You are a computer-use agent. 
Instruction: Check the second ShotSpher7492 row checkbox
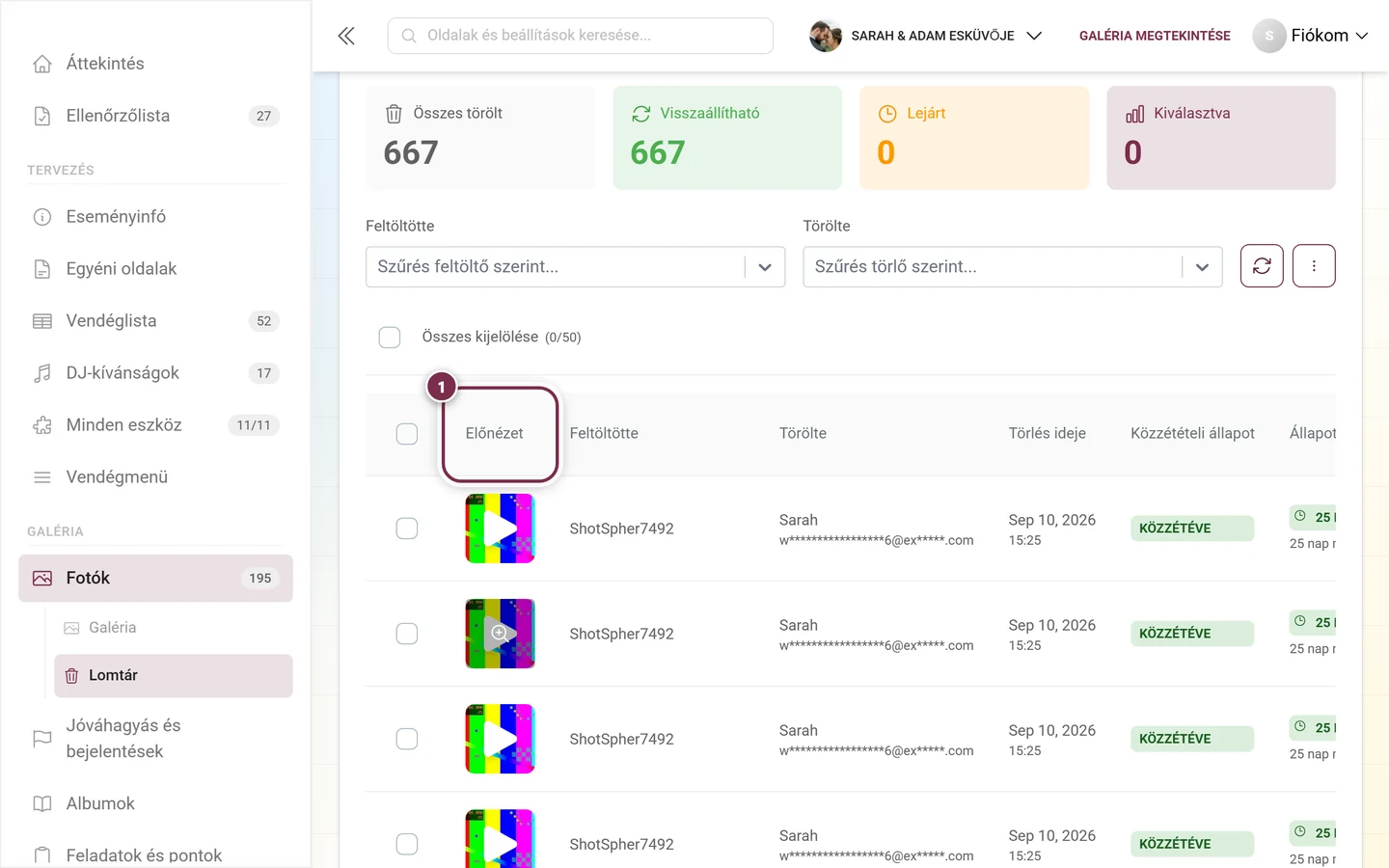(x=407, y=634)
